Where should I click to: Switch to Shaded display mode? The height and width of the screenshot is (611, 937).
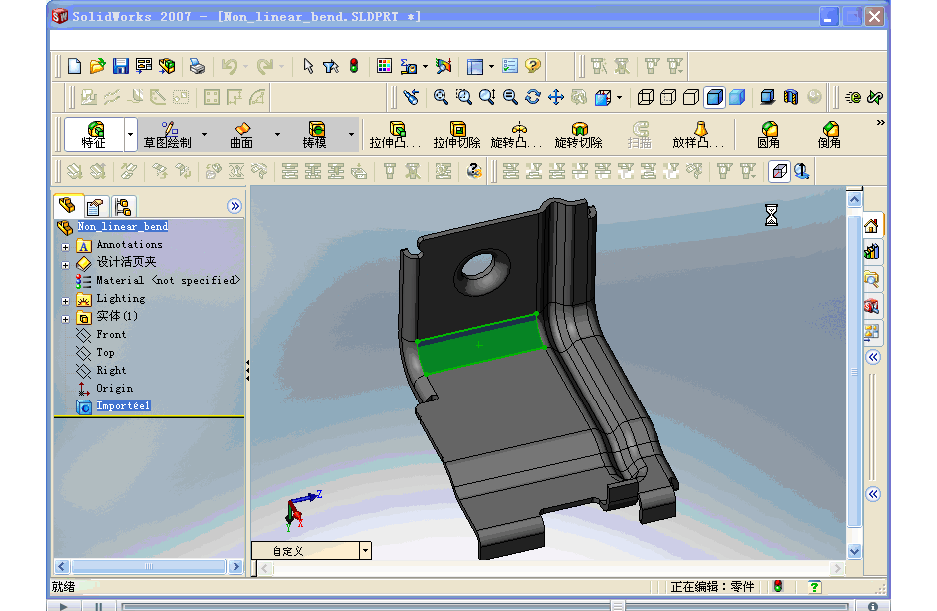click(x=737, y=97)
